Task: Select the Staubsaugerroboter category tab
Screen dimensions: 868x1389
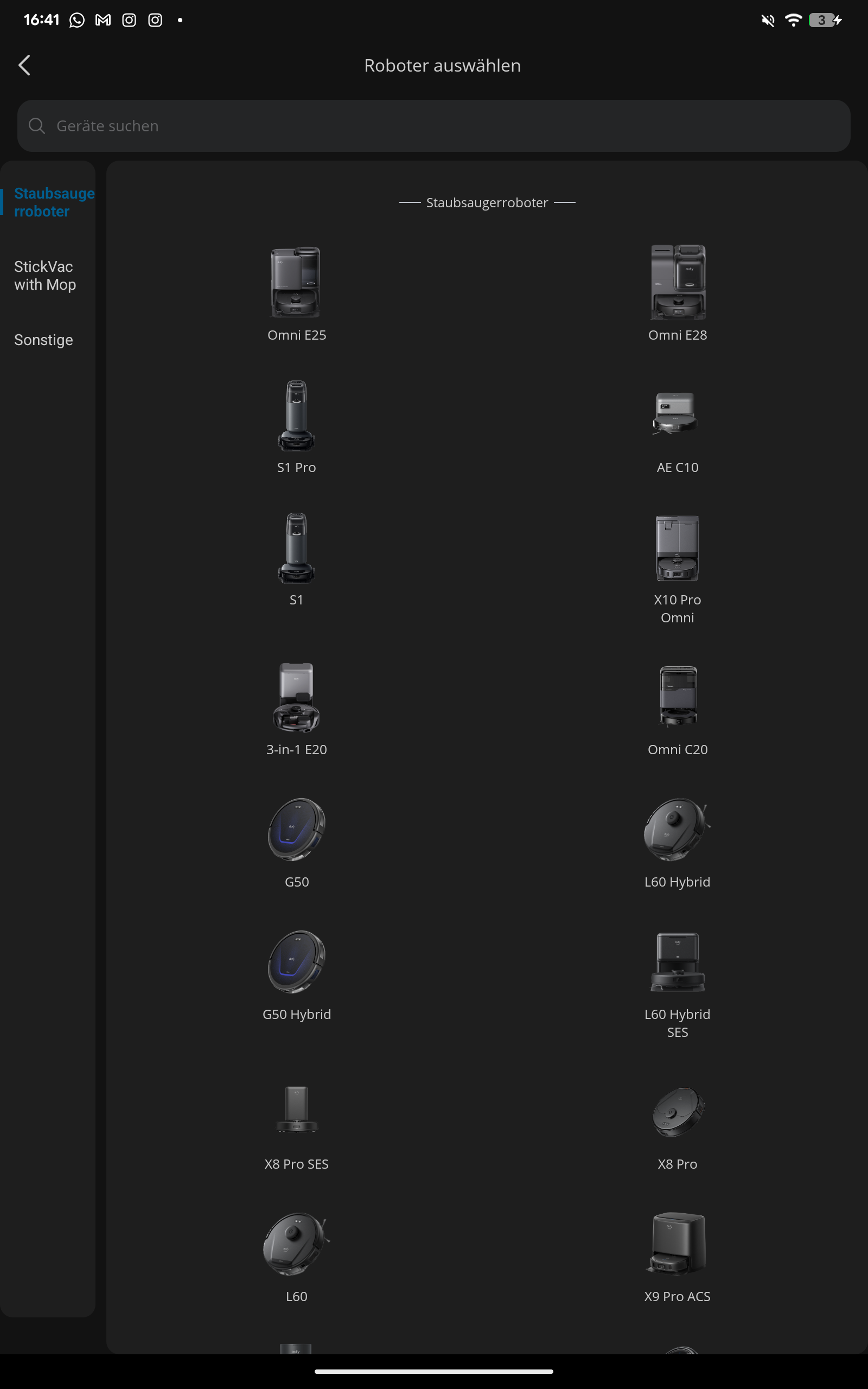Action: 54,202
